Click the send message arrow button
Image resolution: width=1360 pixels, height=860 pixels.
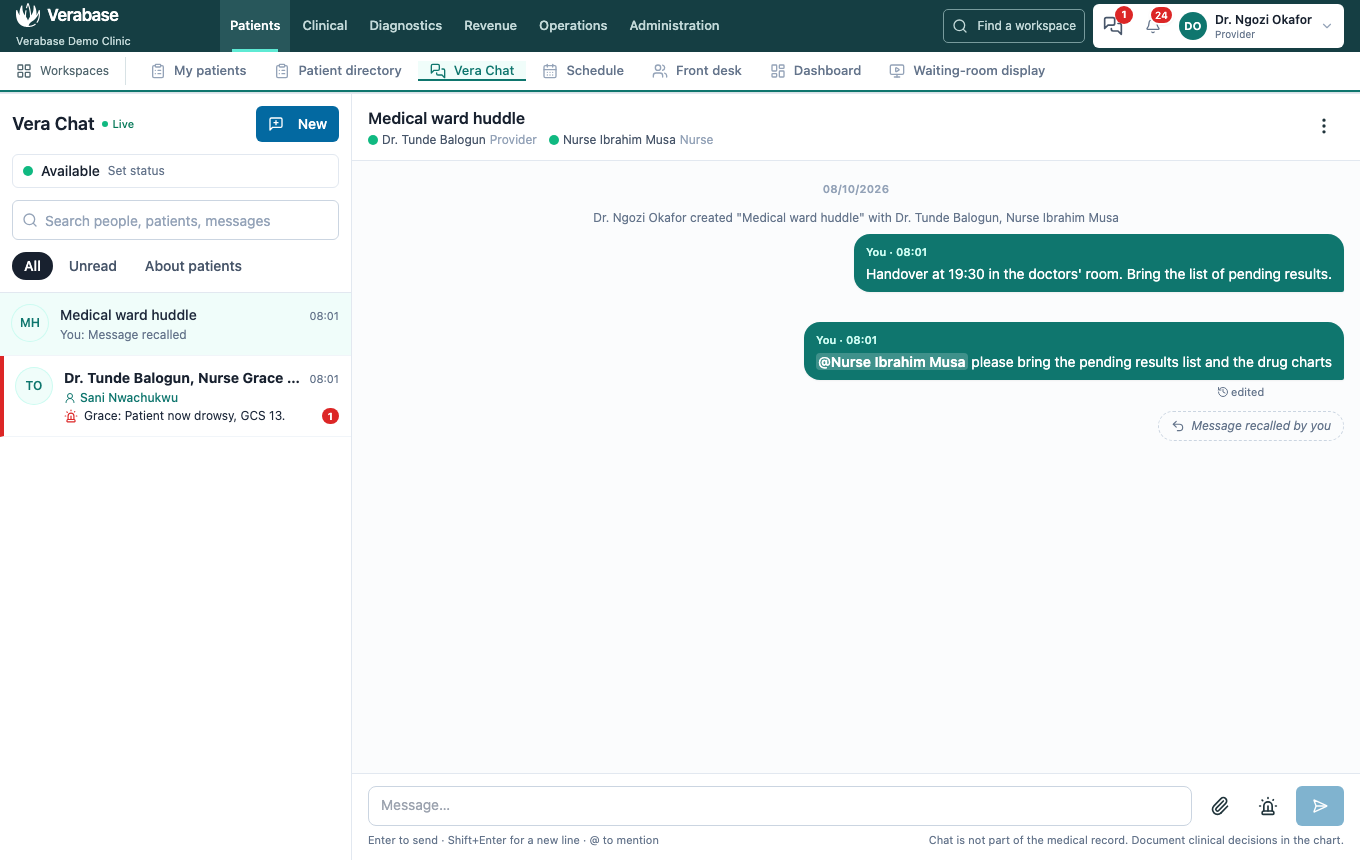1320,806
